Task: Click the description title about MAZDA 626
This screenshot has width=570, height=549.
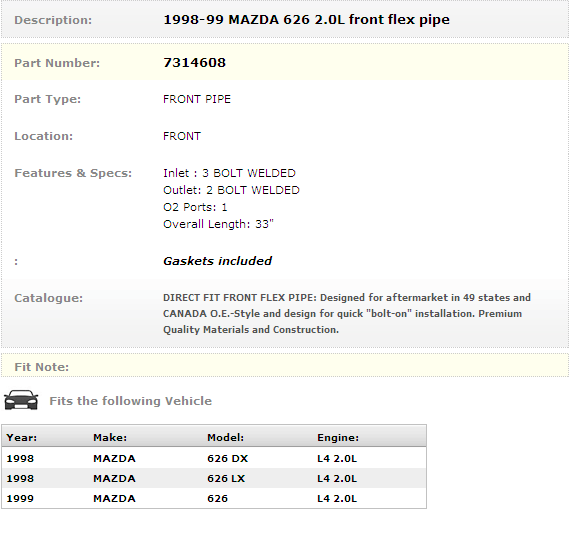Action: 306,20
